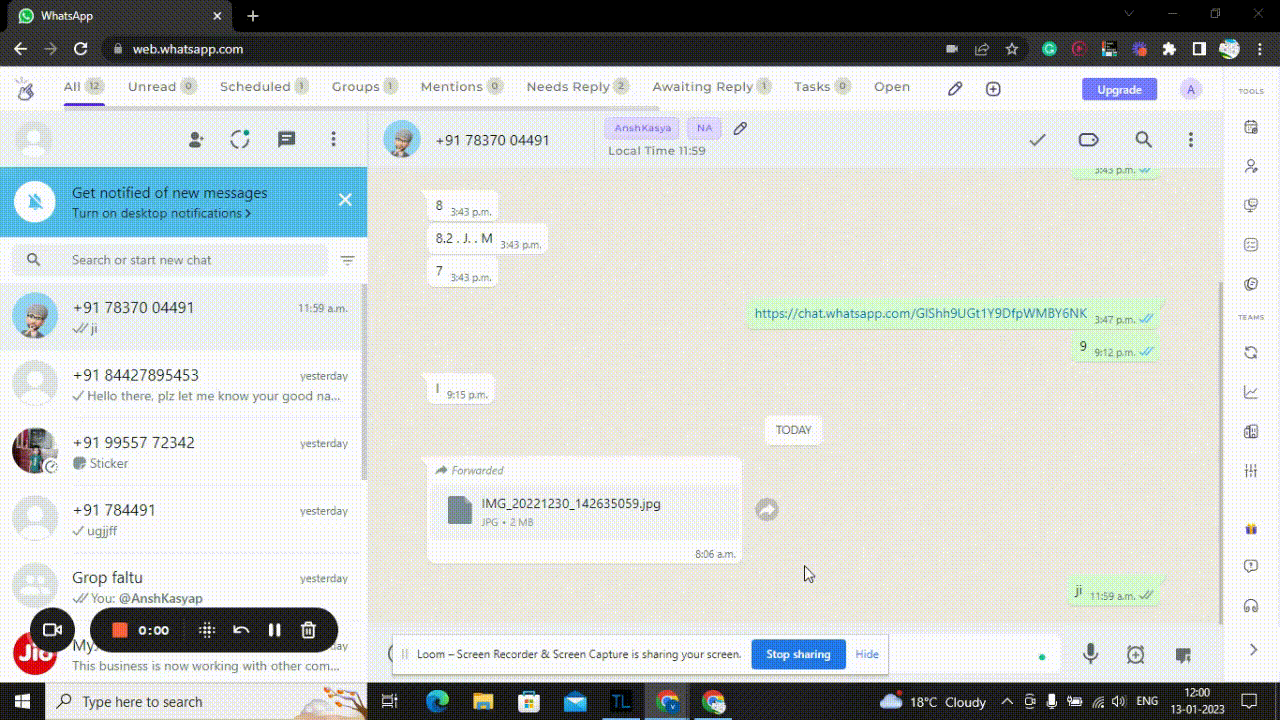Select the All tab
This screenshot has height=720, width=1280.
(83, 87)
